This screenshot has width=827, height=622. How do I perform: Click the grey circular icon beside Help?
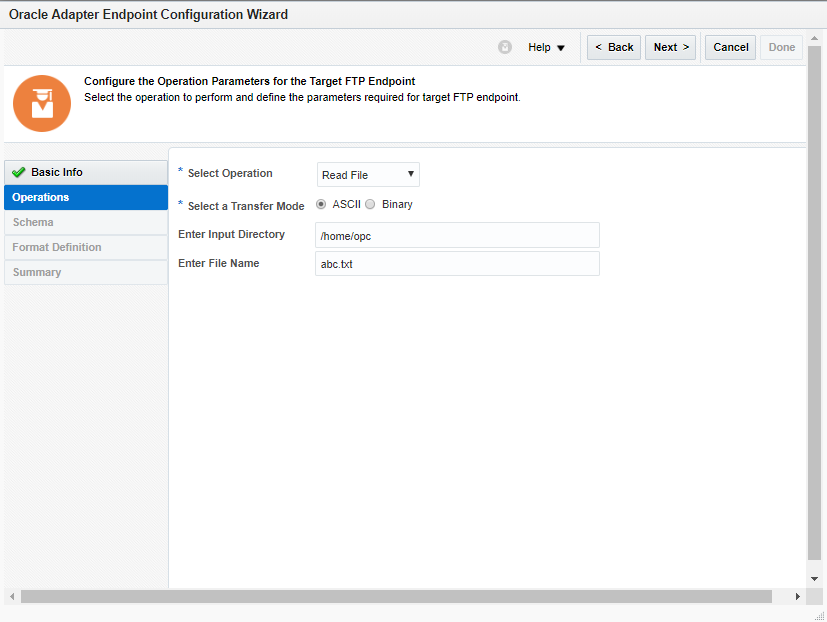[x=505, y=47]
